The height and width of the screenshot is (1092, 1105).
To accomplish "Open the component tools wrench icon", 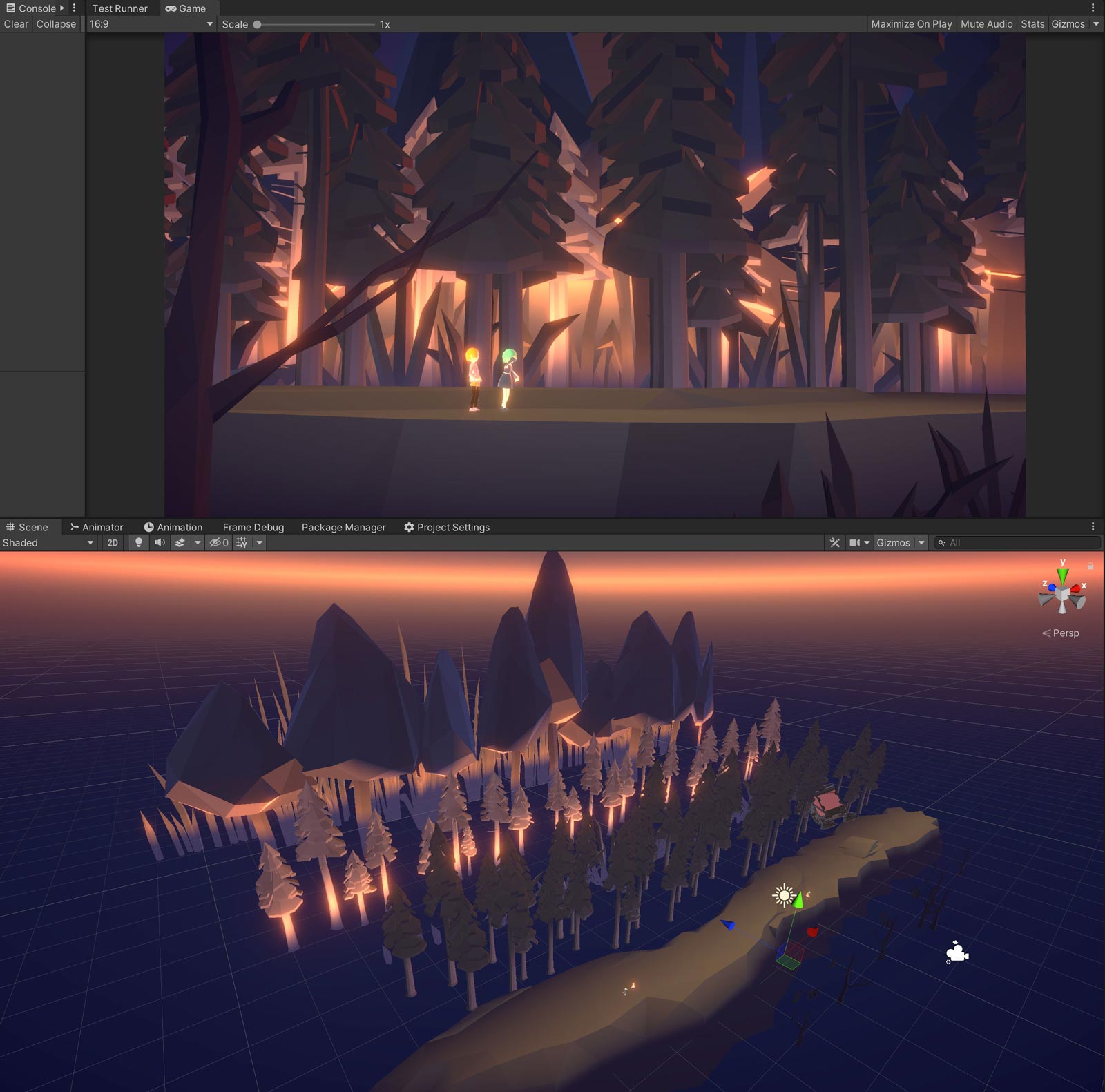I will click(x=835, y=543).
